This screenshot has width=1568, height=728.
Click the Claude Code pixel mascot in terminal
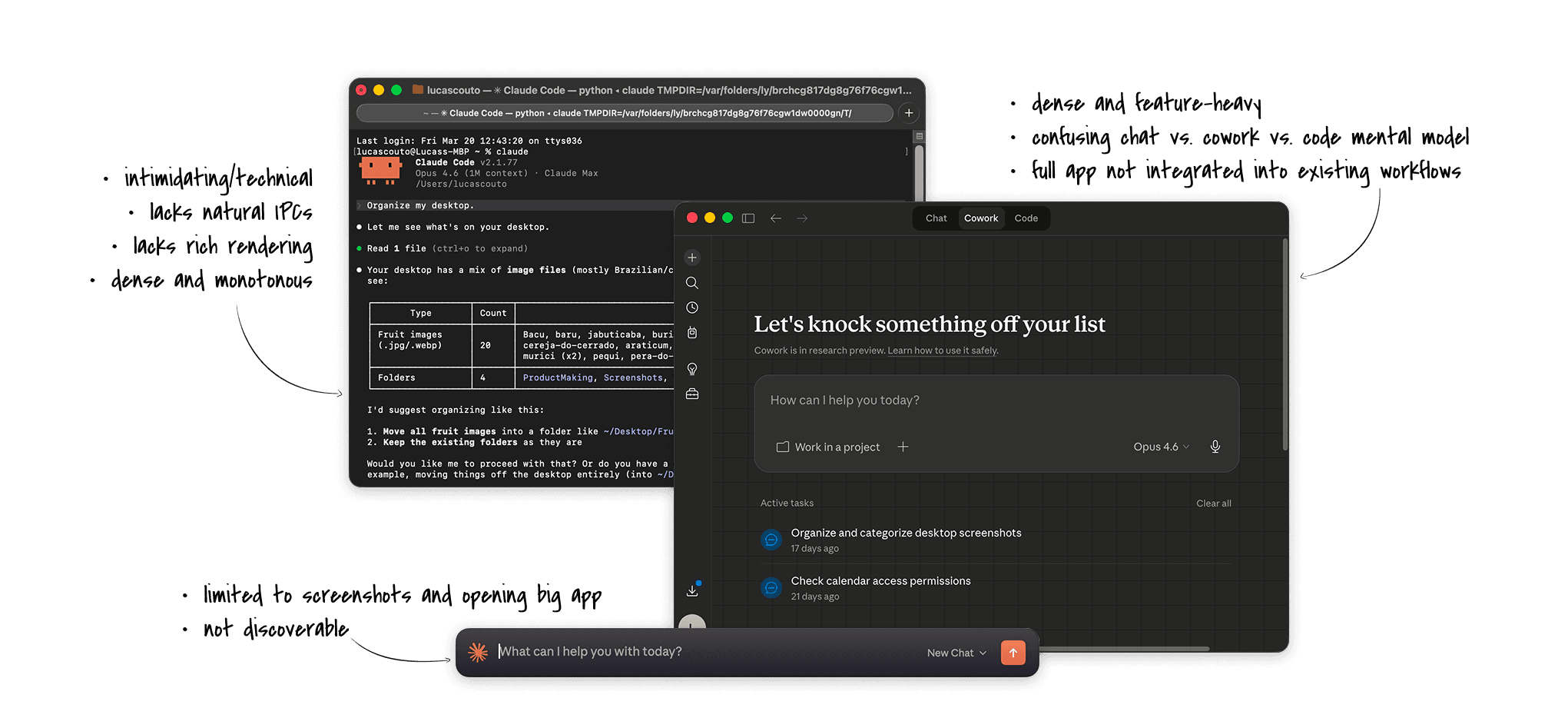[x=380, y=171]
